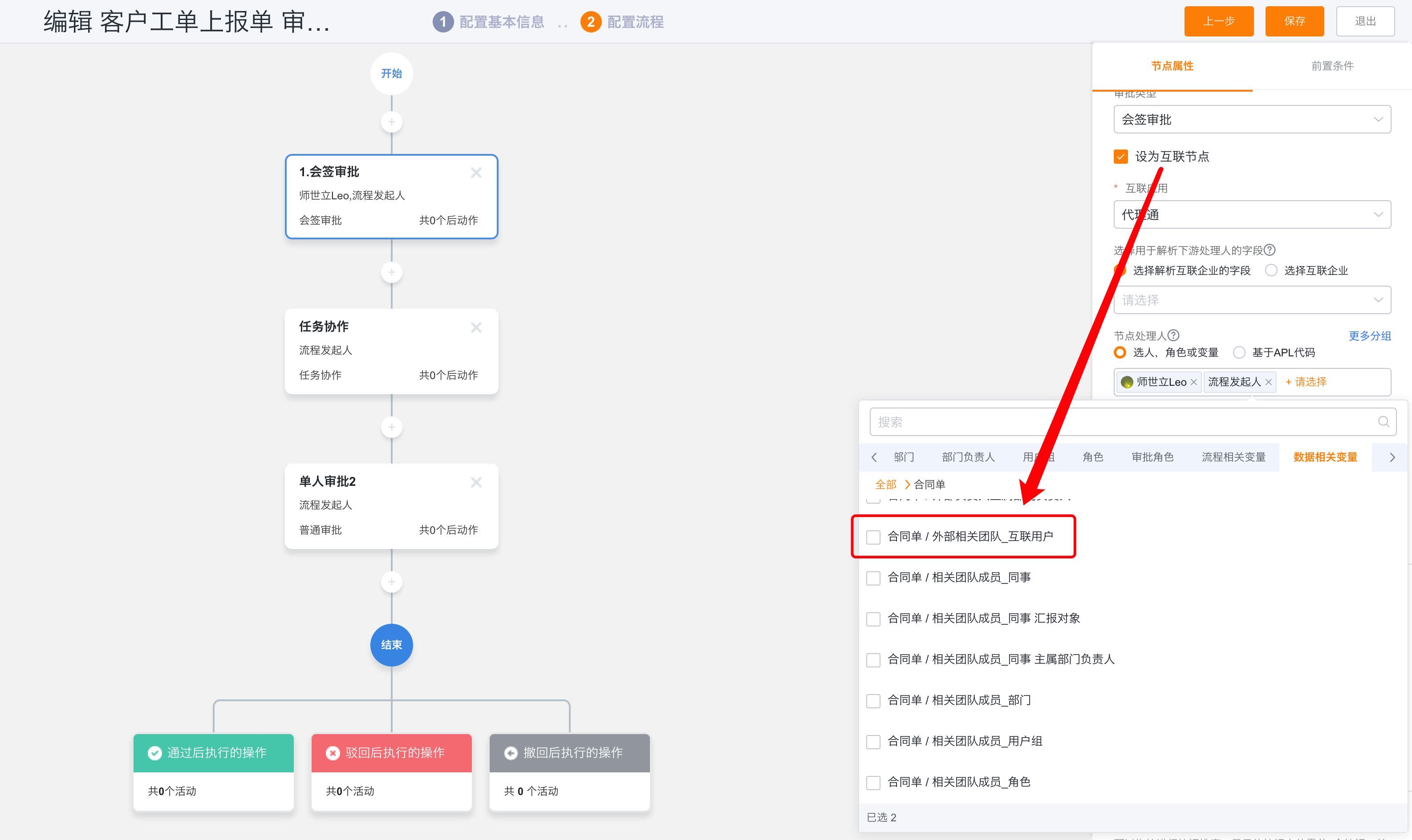Click the red X icon on 驳回后执行的操作
Screen dimensions: 1412x840
coord(333,753)
